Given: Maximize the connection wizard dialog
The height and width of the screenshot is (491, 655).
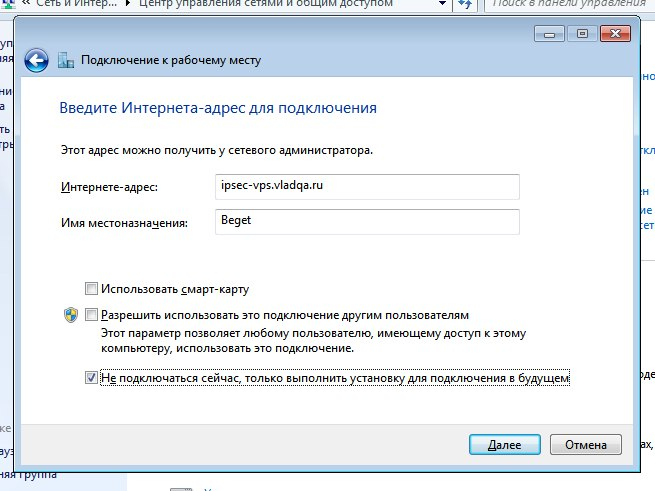Looking at the screenshot, I should point(582,34).
